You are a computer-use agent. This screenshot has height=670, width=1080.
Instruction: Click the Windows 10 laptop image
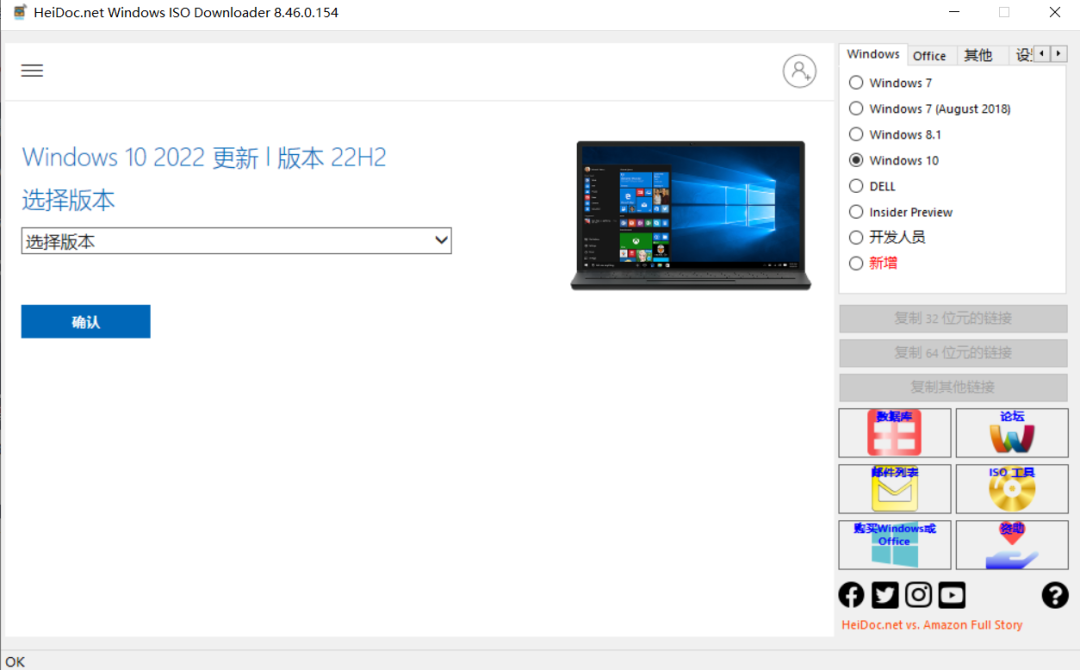coord(691,216)
